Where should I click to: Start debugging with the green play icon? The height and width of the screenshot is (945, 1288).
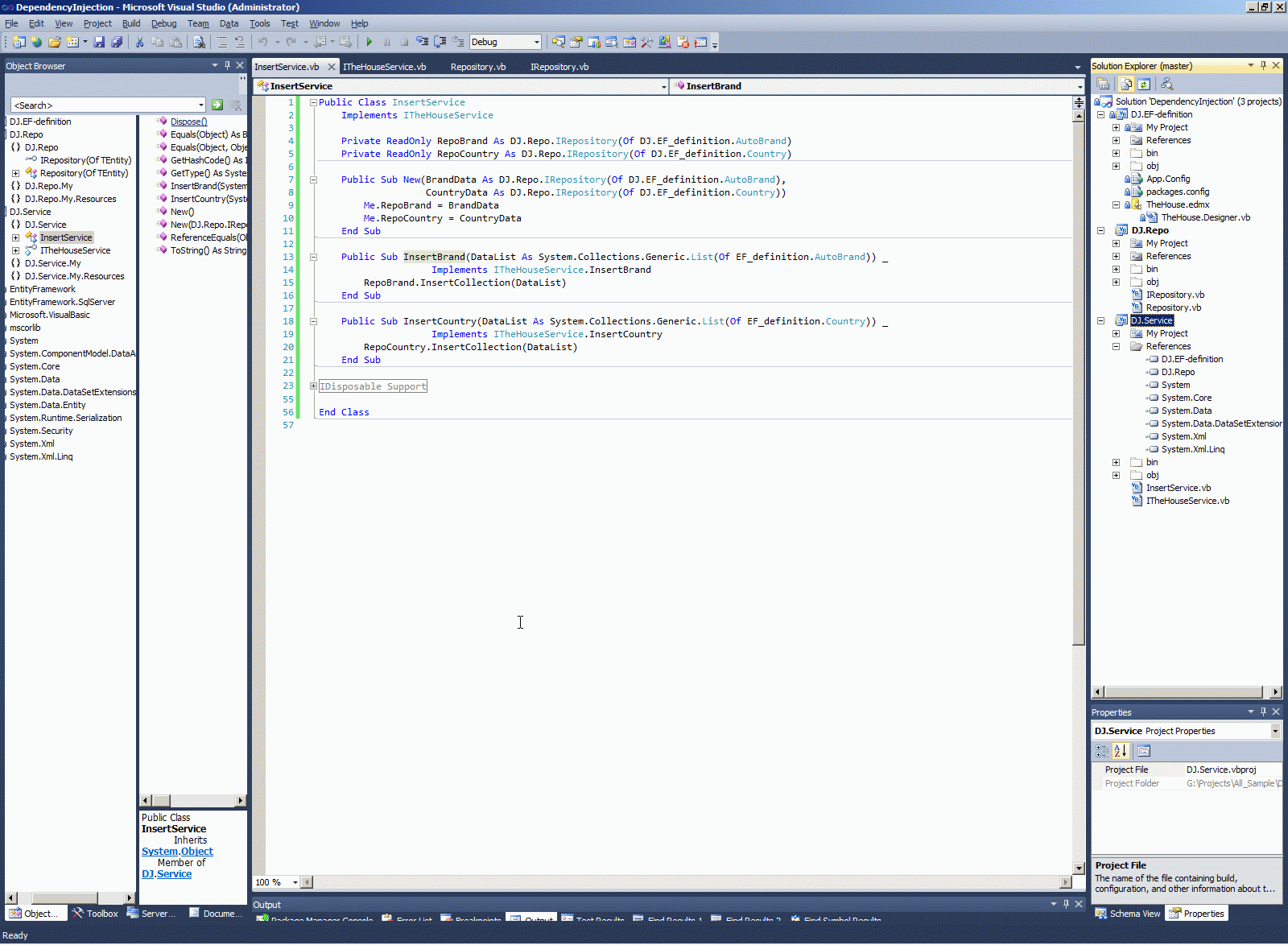point(369,42)
